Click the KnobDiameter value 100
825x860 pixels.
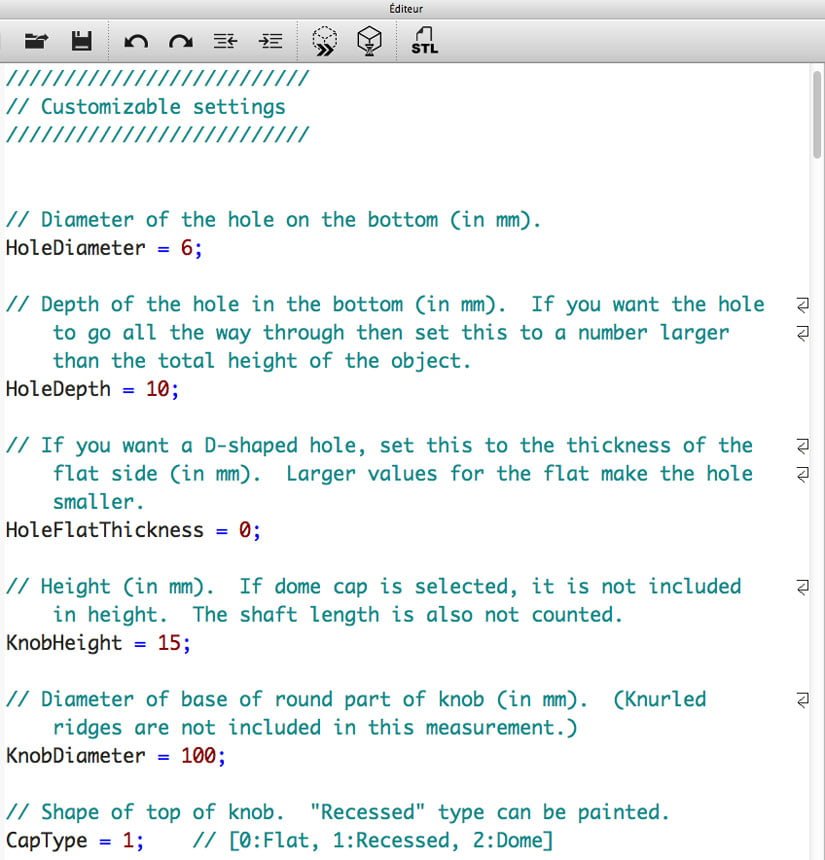pos(199,756)
